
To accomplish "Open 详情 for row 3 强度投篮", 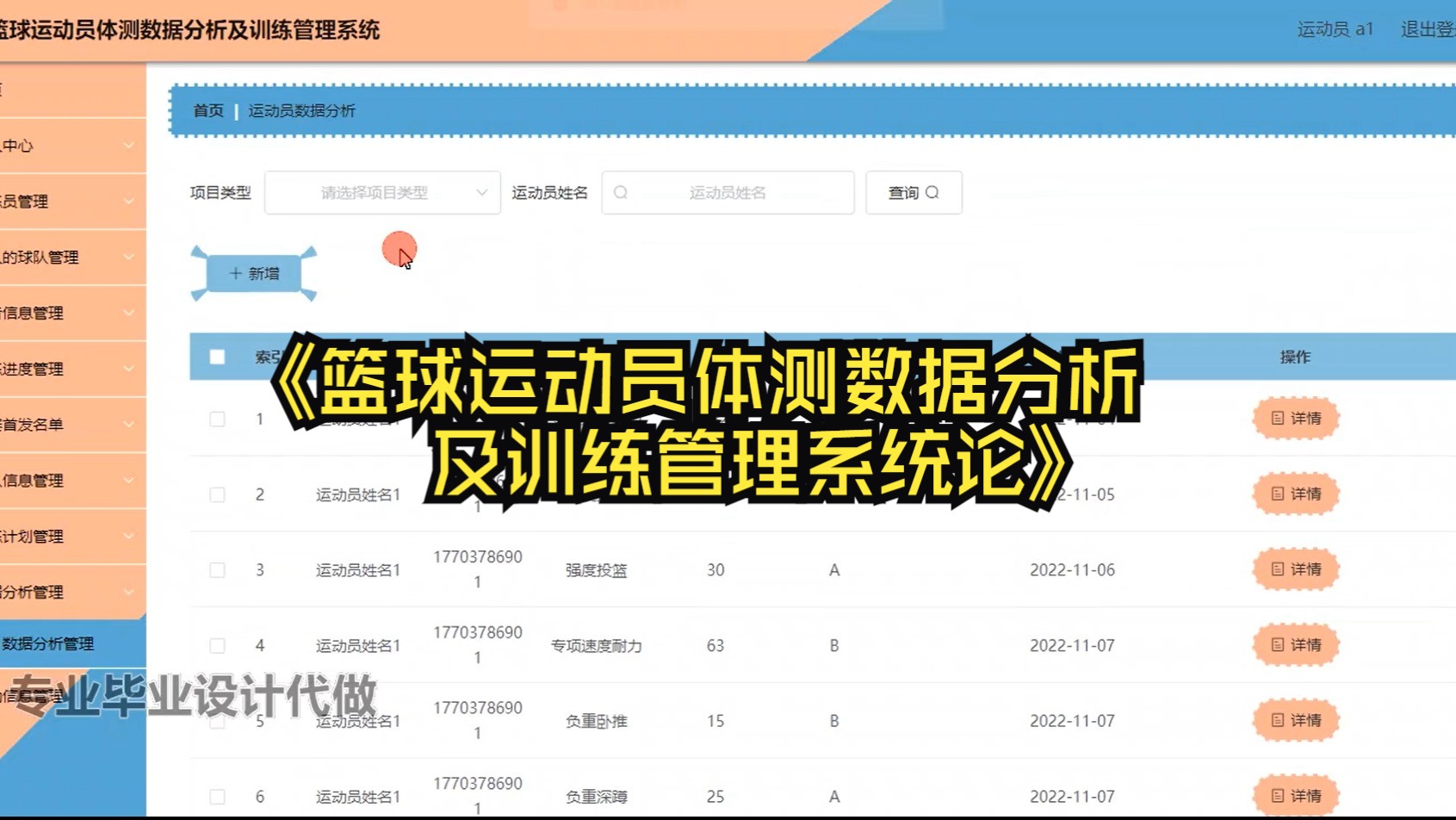I will 1296,569.
